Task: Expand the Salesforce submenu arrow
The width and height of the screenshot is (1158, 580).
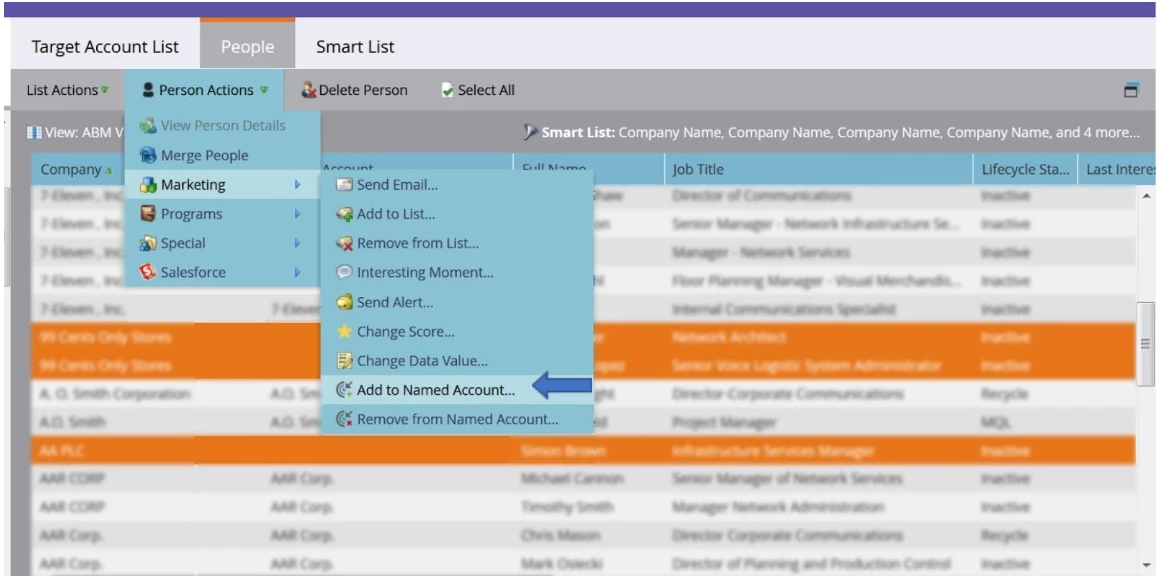Action: click(x=298, y=273)
